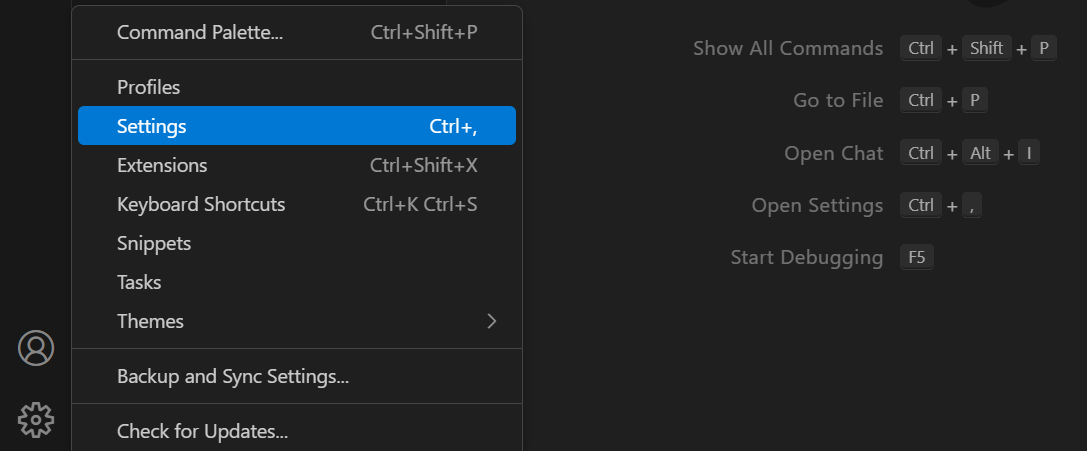The height and width of the screenshot is (451, 1087).
Task: Click the Ctrl+Shift+P shortcut in the menu
Action: [x=424, y=32]
